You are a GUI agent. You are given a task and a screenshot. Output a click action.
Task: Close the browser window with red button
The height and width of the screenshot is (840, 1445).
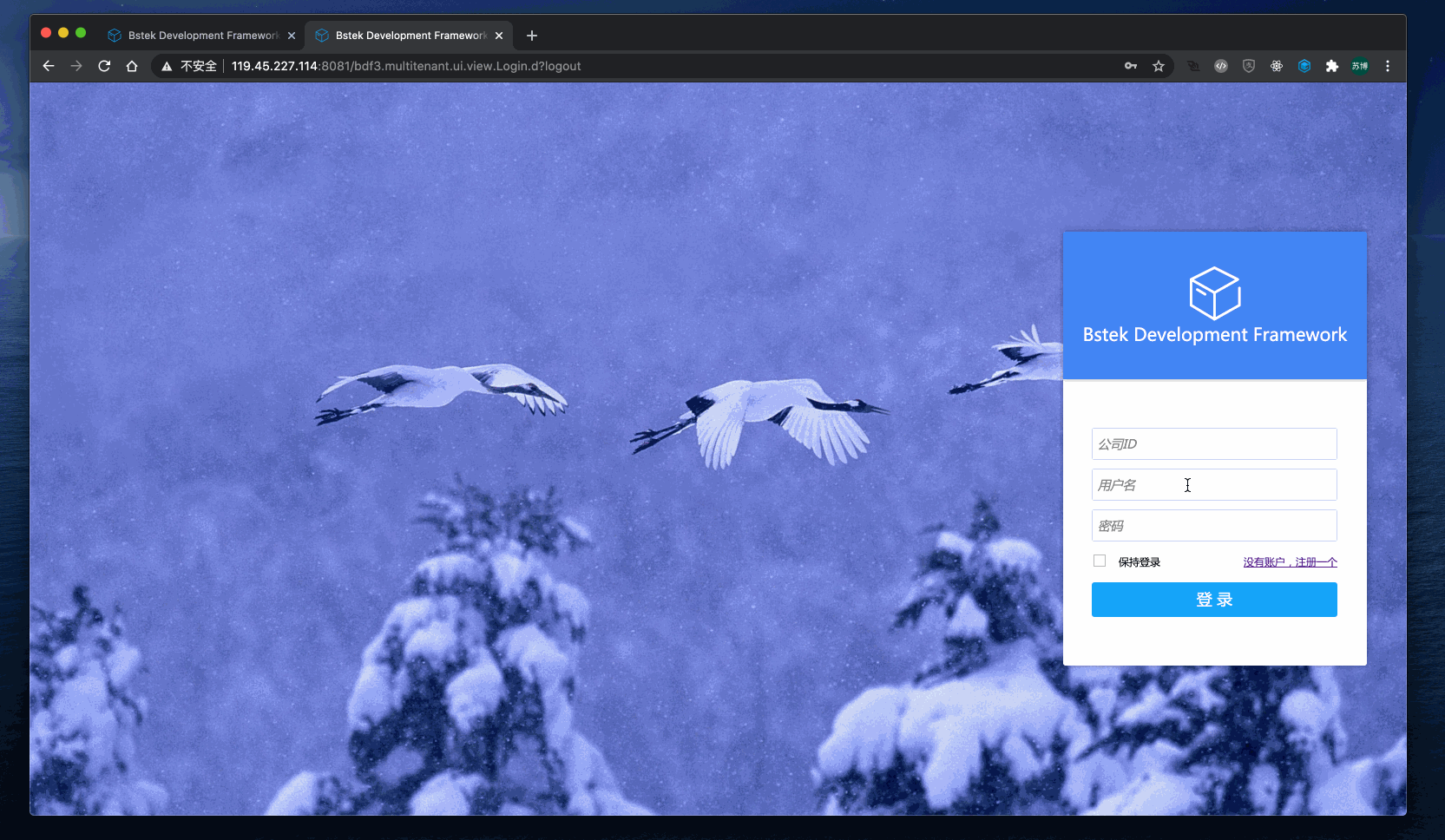[46, 33]
